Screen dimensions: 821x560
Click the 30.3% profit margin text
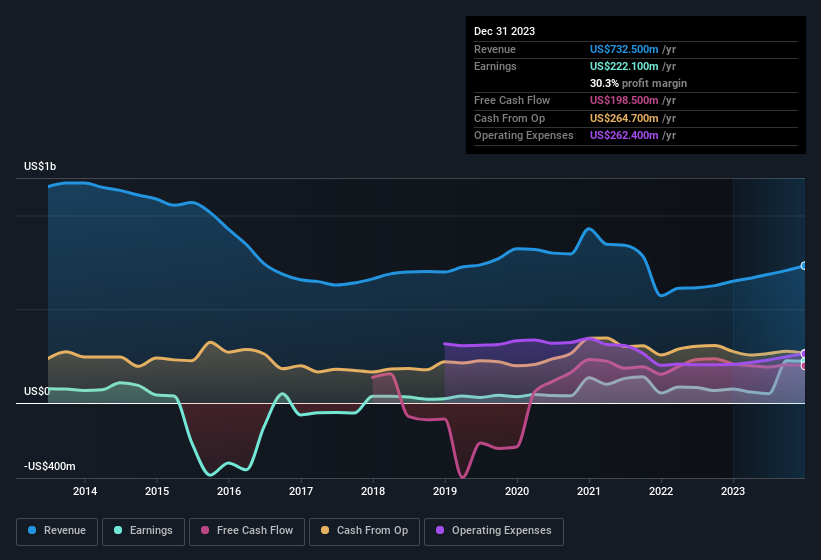click(638, 83)
